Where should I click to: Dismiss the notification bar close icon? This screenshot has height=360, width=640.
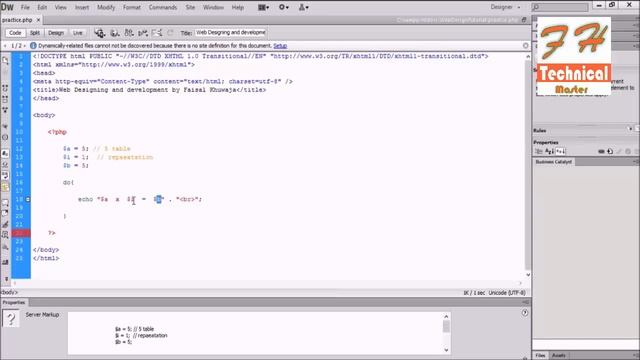point(526,46)
